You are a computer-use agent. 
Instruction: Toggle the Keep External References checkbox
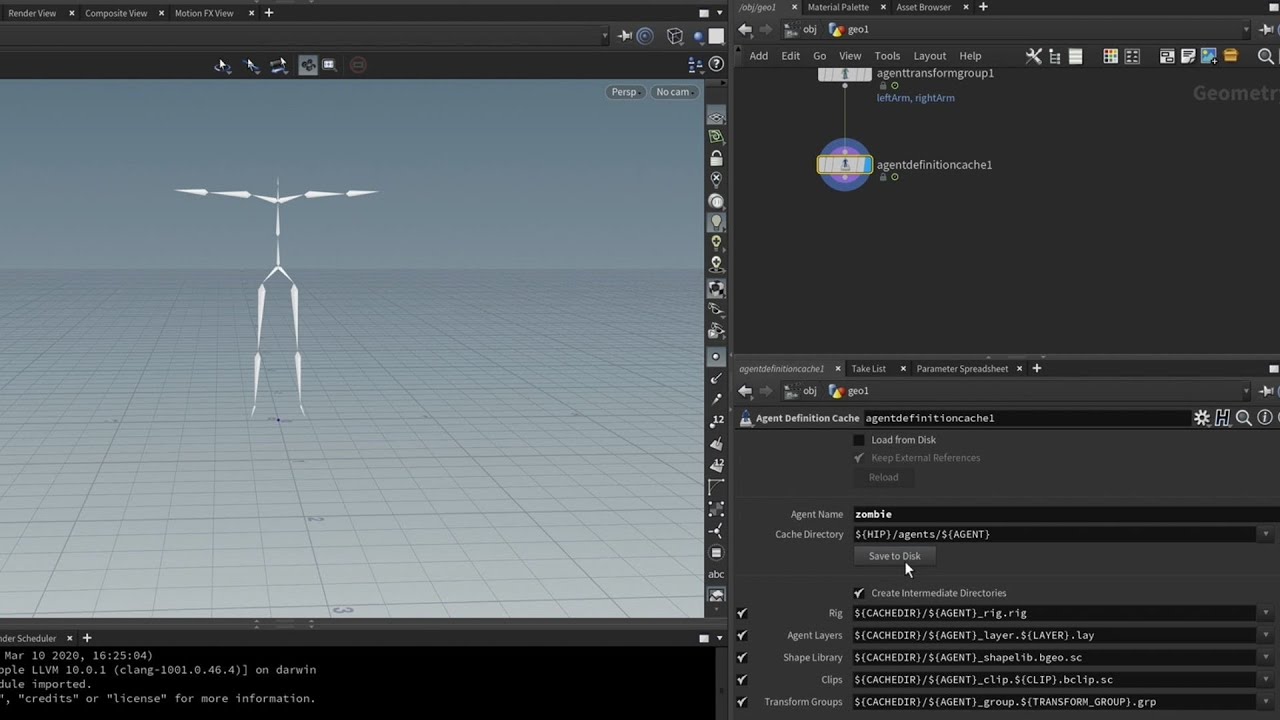coord(858,458)
